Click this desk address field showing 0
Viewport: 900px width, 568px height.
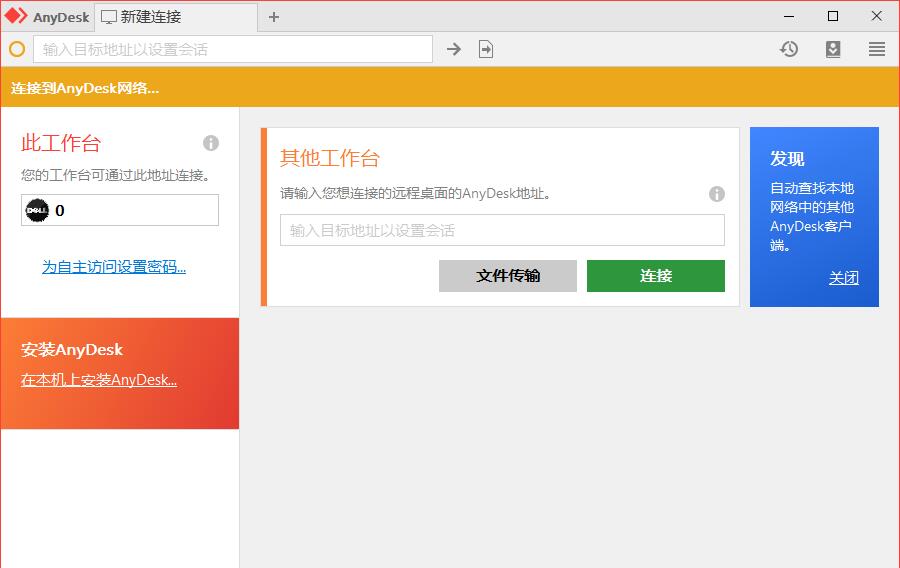pos(120,210)
